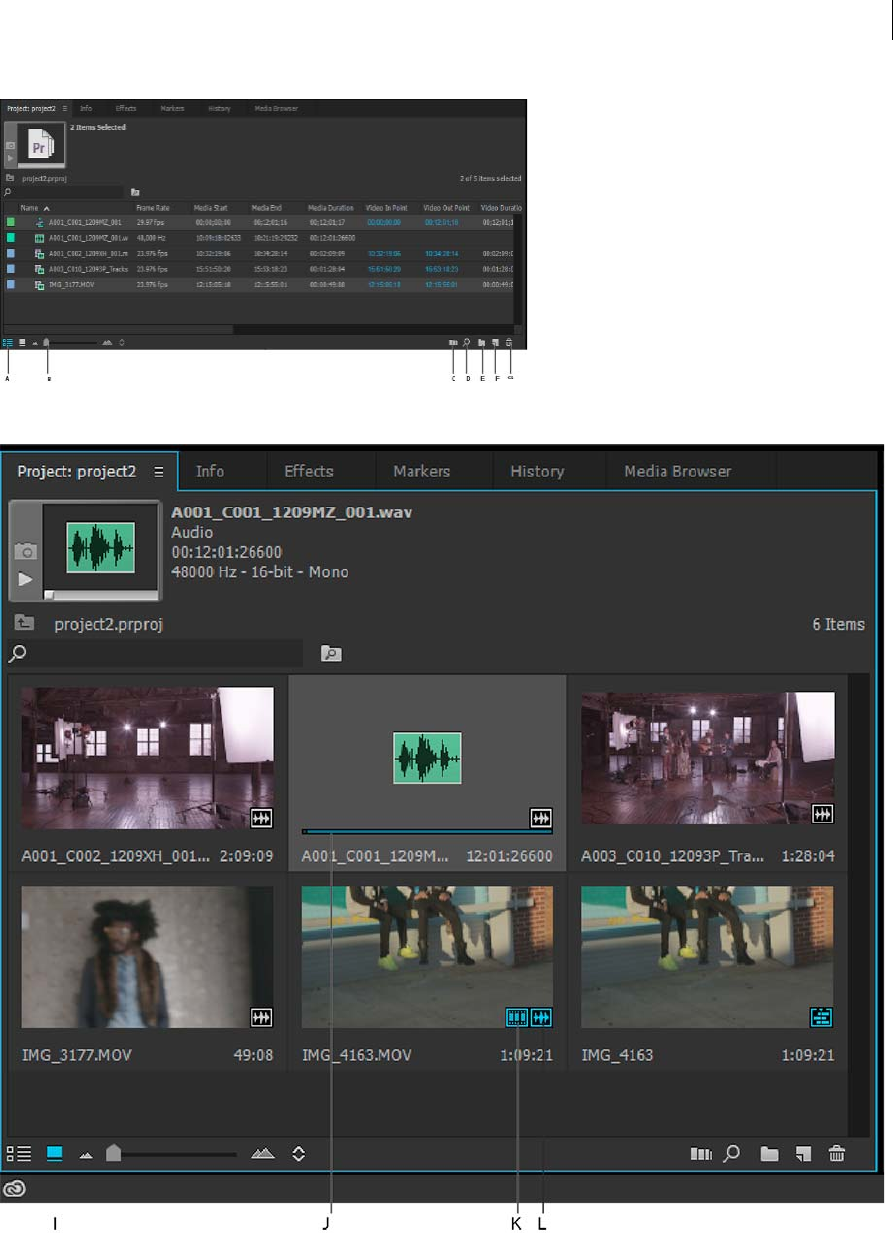This screenshot has height=1233, width=893.
Task: Open the History tab in the large panel
Action: [x=537, y=471]
